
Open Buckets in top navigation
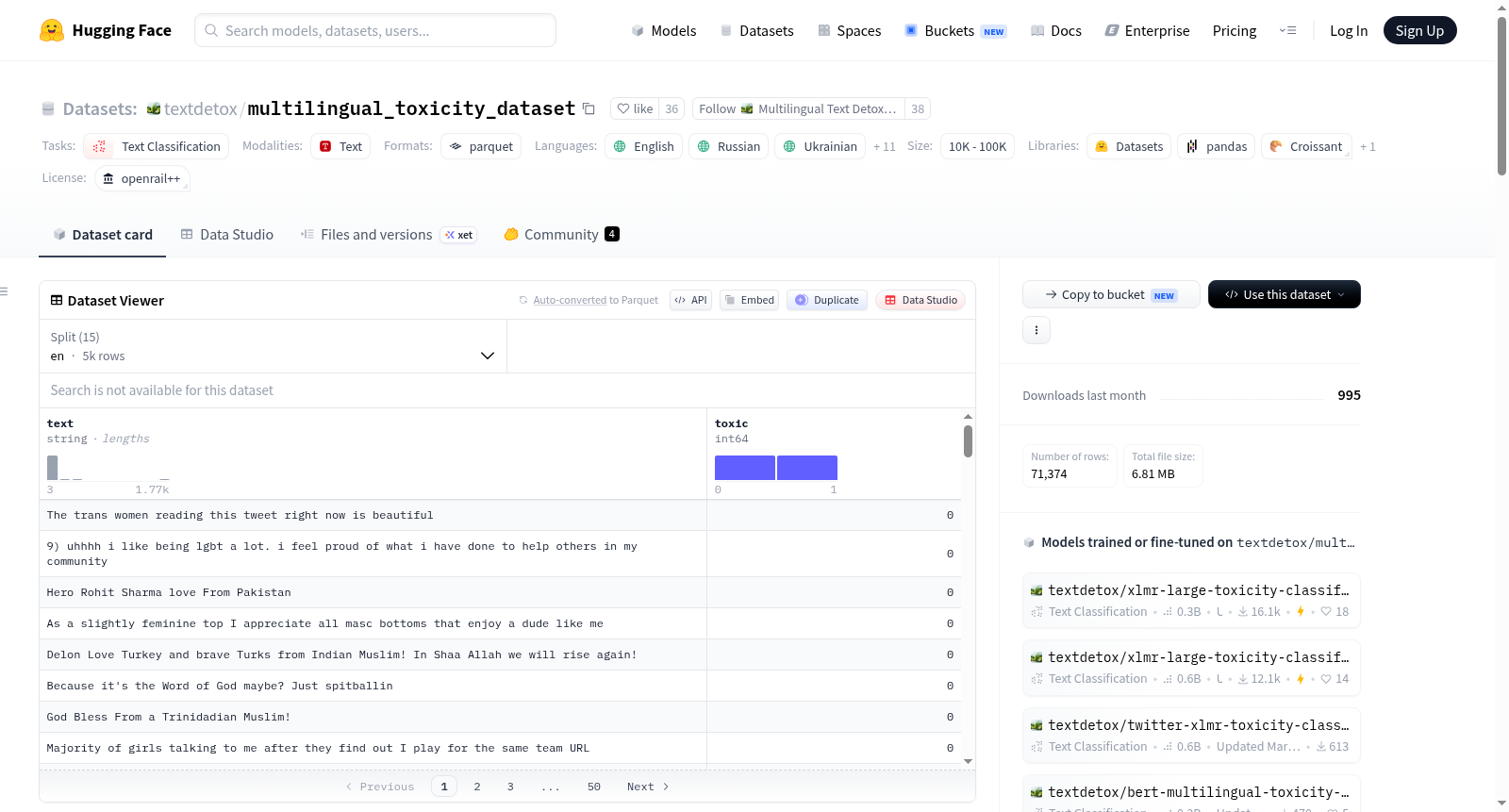(x=955, y=30)
